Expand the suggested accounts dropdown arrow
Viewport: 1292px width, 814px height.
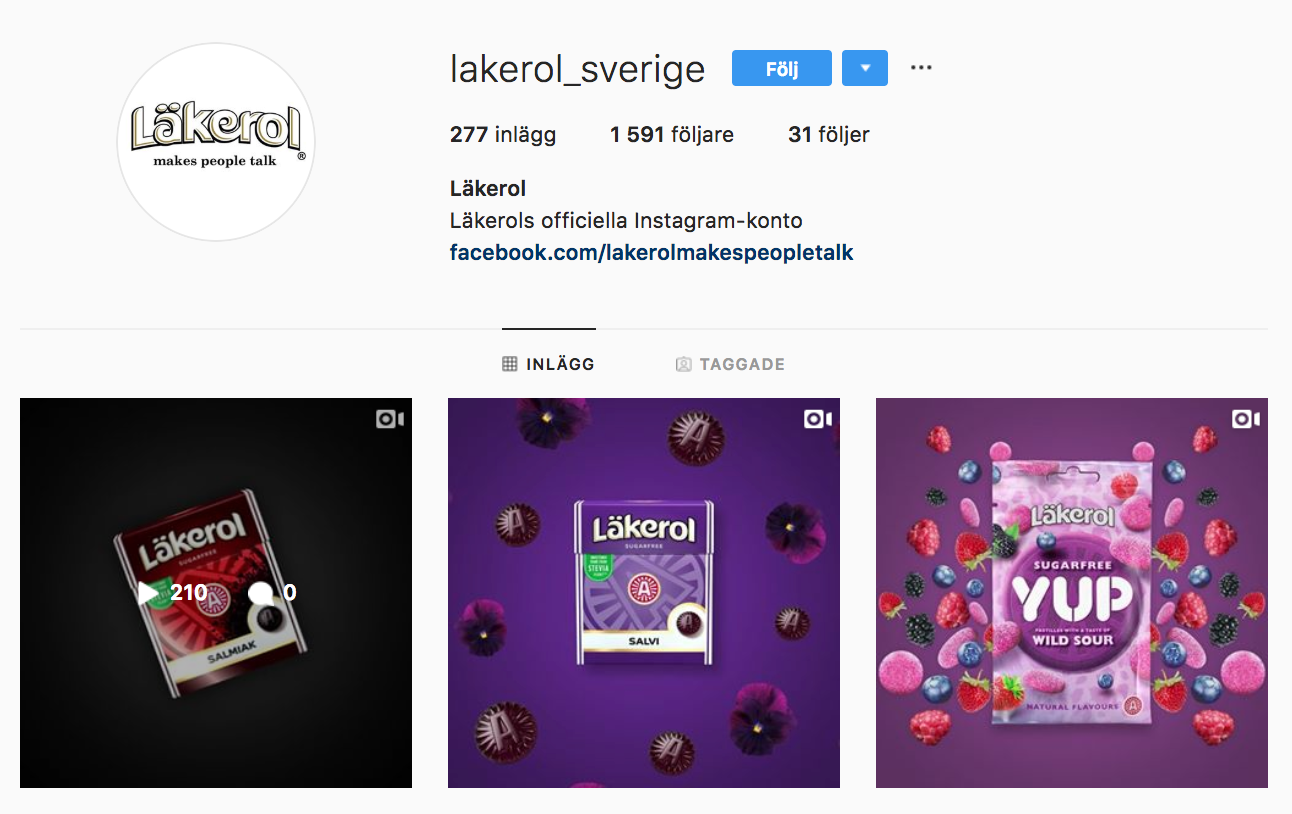[865, 68]
